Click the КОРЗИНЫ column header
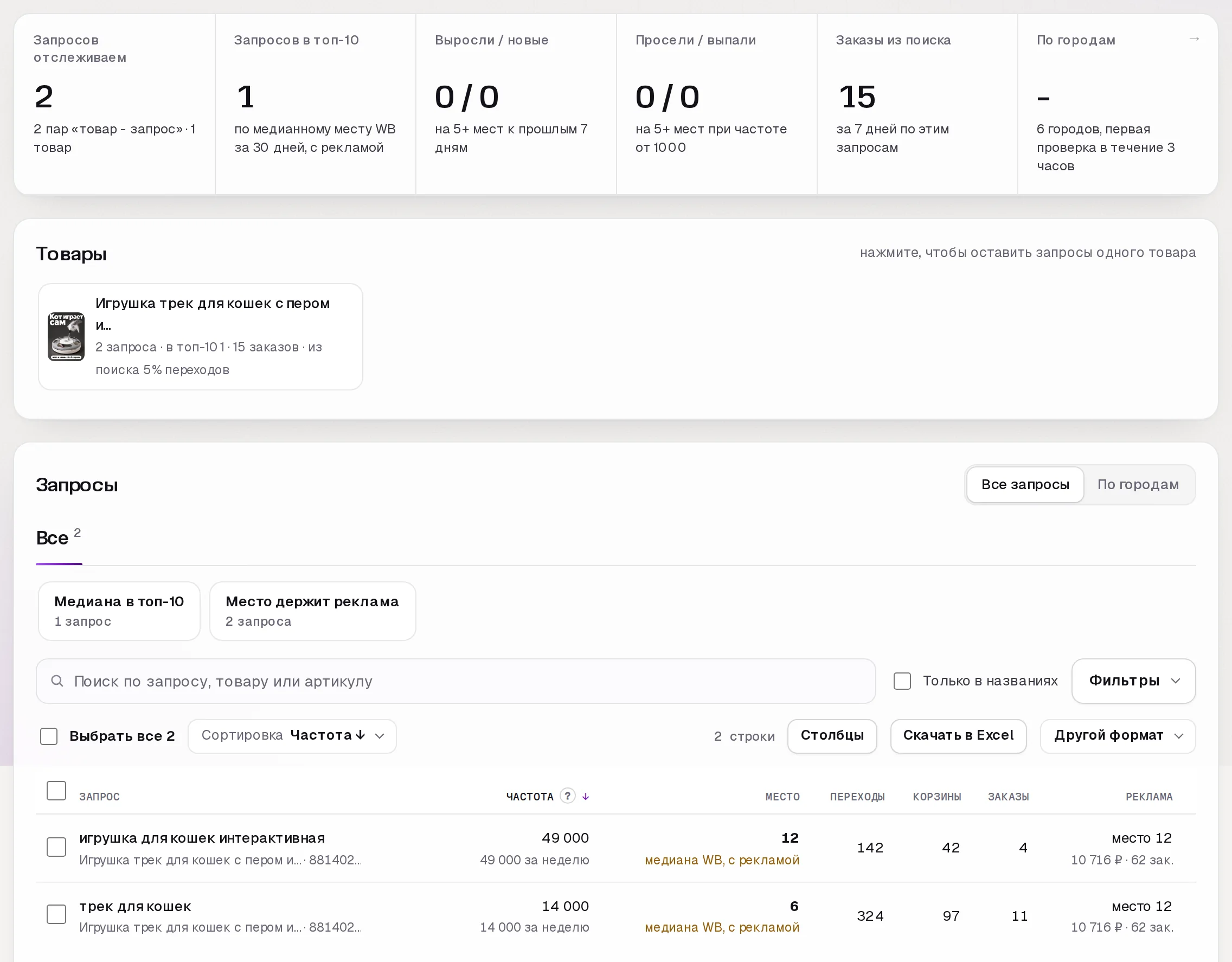The height and width of the screenshot is (962, 1232). coord(937,797)
